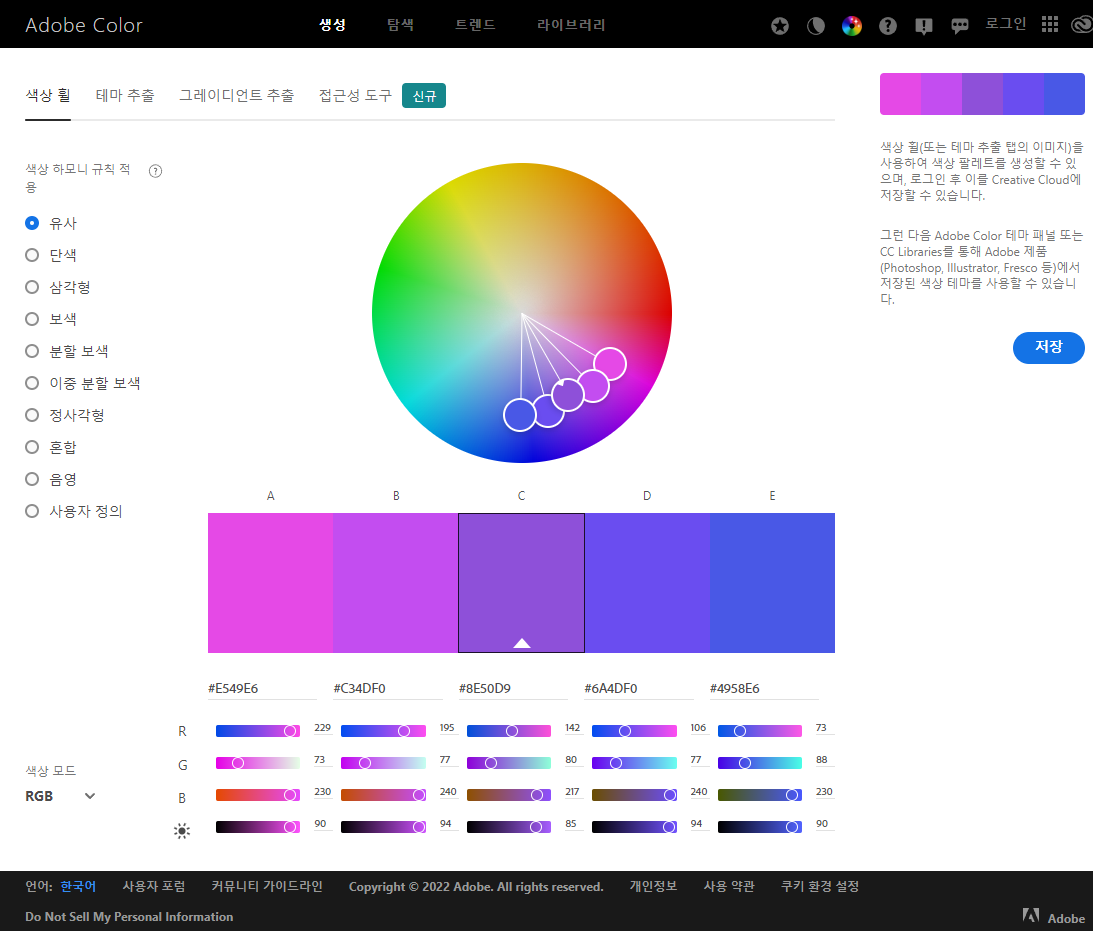
Task: Click the #8E50D9 hex input field
Action: [512, 688]
